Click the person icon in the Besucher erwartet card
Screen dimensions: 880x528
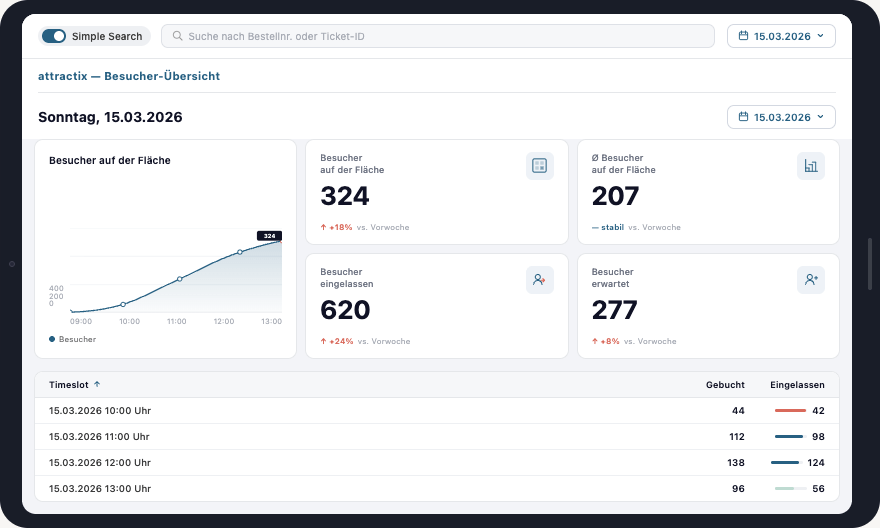tap(811, 280)
